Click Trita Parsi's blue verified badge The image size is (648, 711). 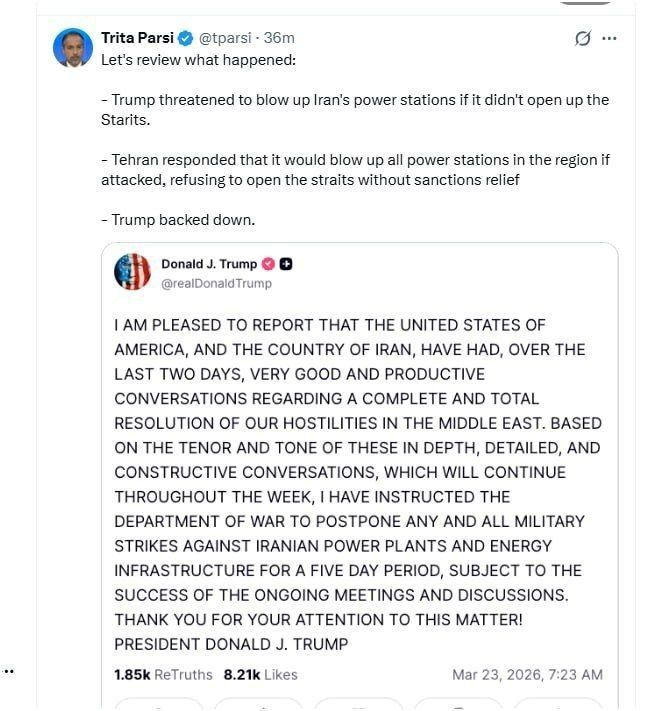click(x=185, y=38)
